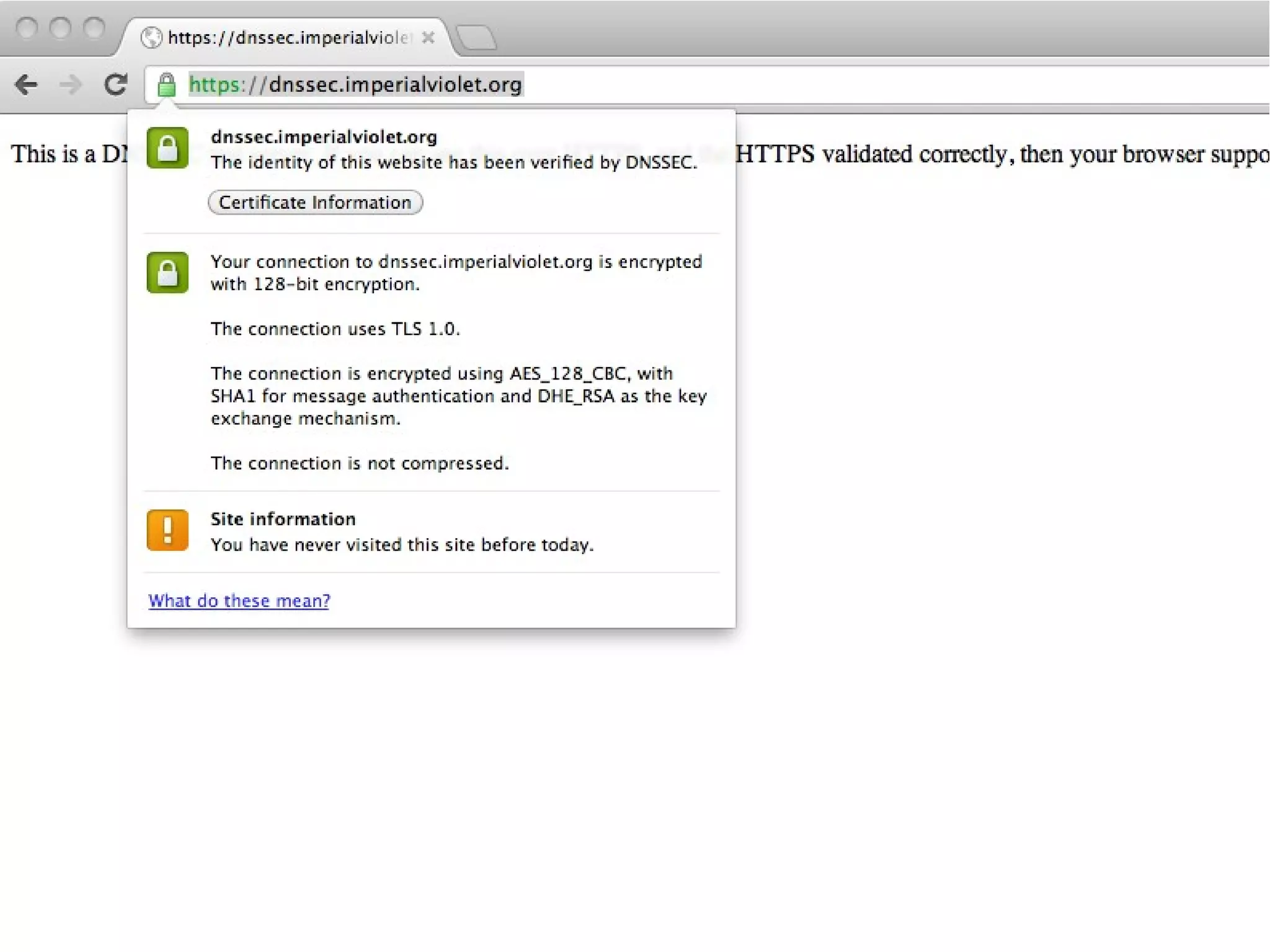This screenshot has width=1270, height=952.
Task: Click the URL text in the address bar
Action: 355,84
